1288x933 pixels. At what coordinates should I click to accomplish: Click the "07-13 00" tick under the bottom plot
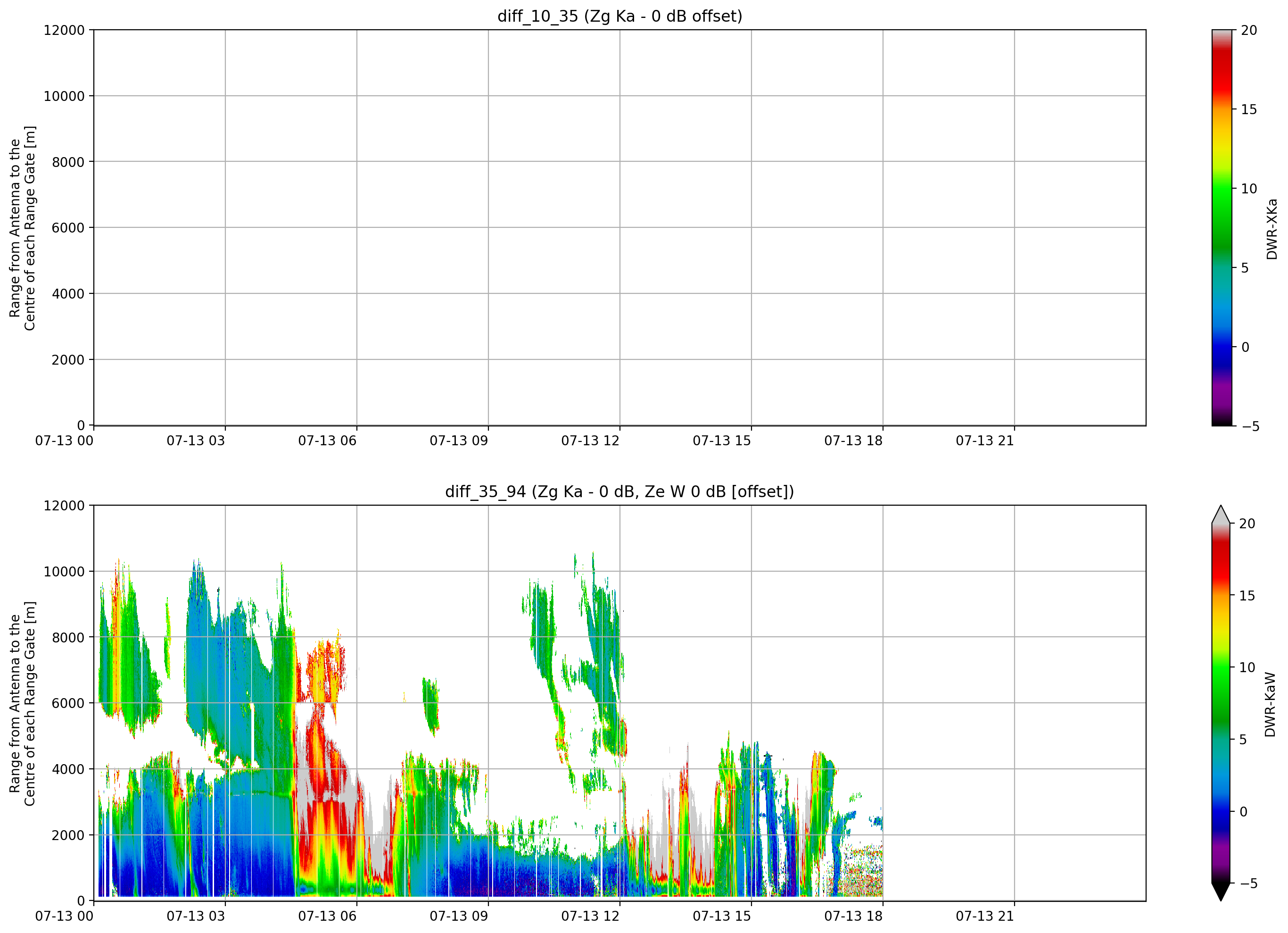click(64, 916)
